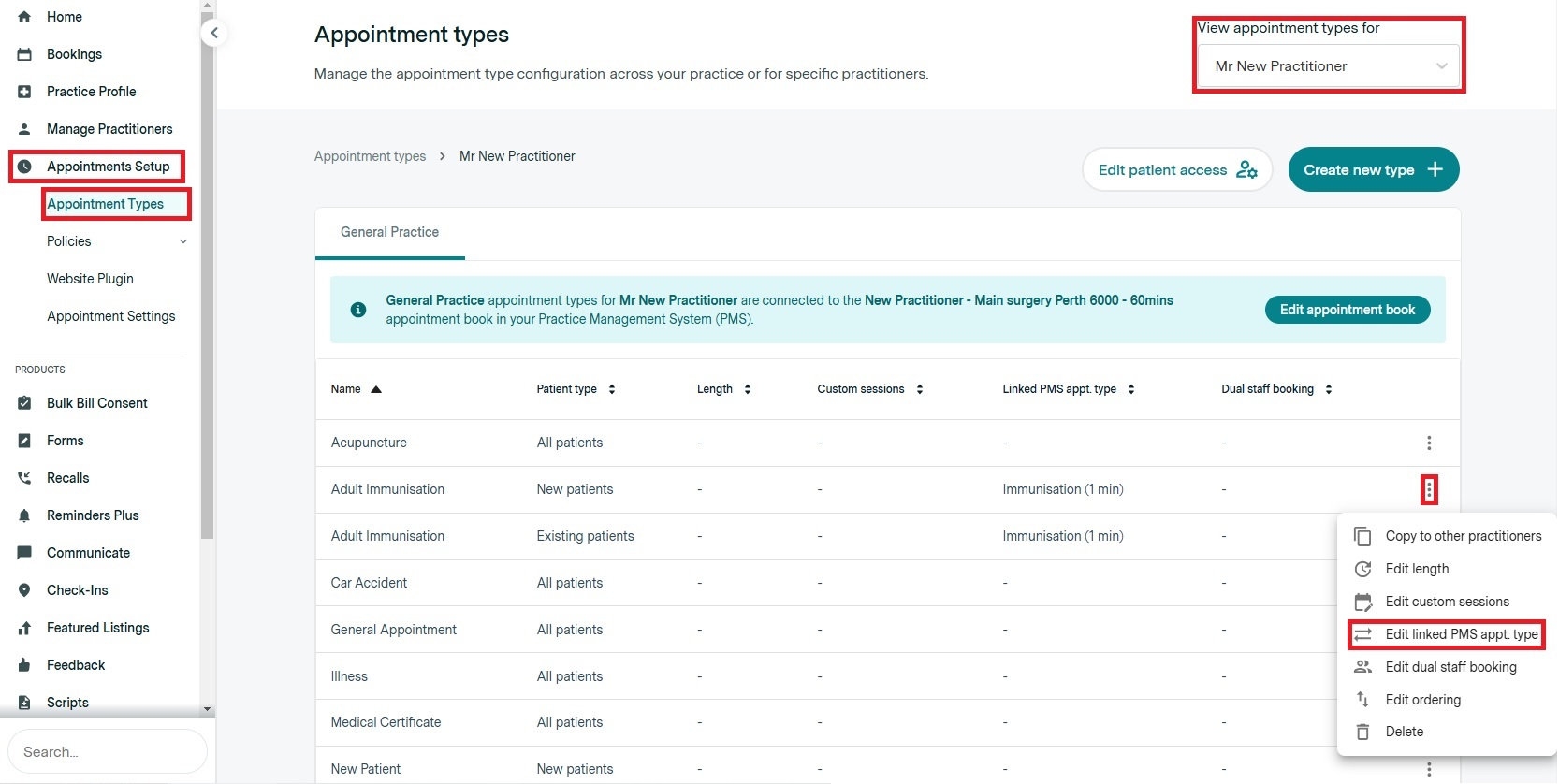Collapse the sidebar with arrow button
This screenshot has height=784, width=1559.
[x=214, y=34]
